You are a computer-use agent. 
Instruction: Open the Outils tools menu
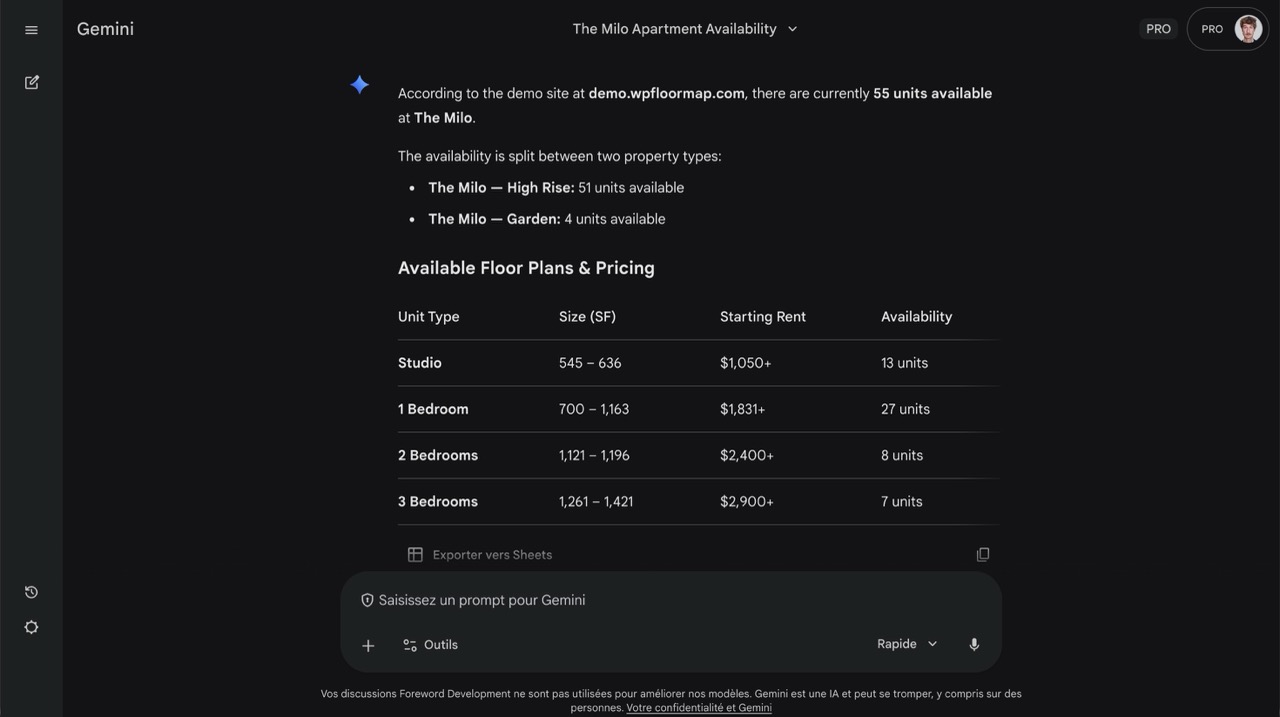click(x=430, y=644)
